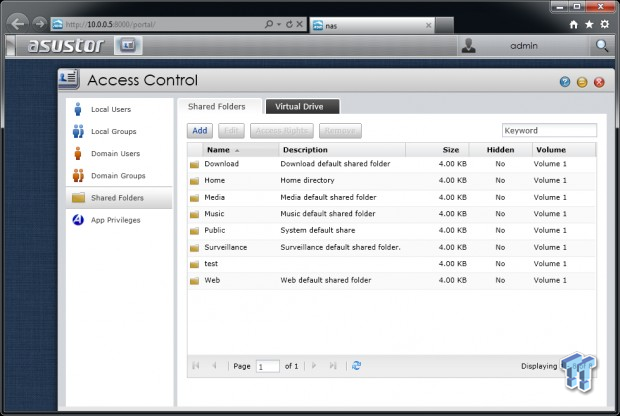Click the asustor logo

pos(65,45)
